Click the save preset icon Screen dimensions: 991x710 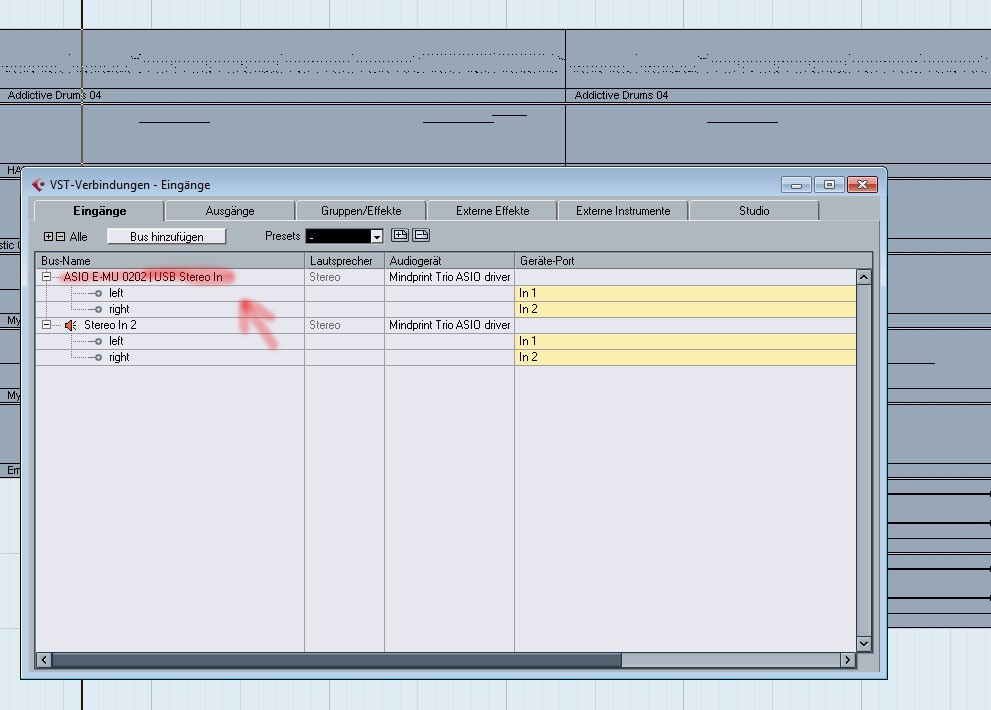point(399,235)
